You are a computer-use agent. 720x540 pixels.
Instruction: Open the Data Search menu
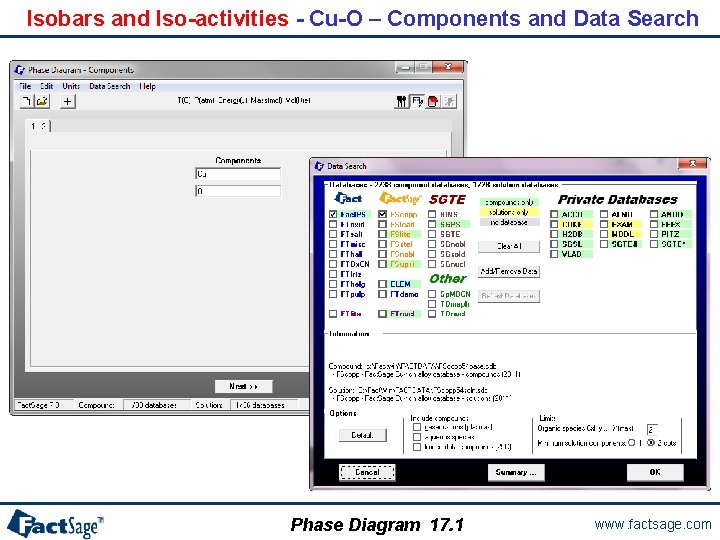click(109, 86)
